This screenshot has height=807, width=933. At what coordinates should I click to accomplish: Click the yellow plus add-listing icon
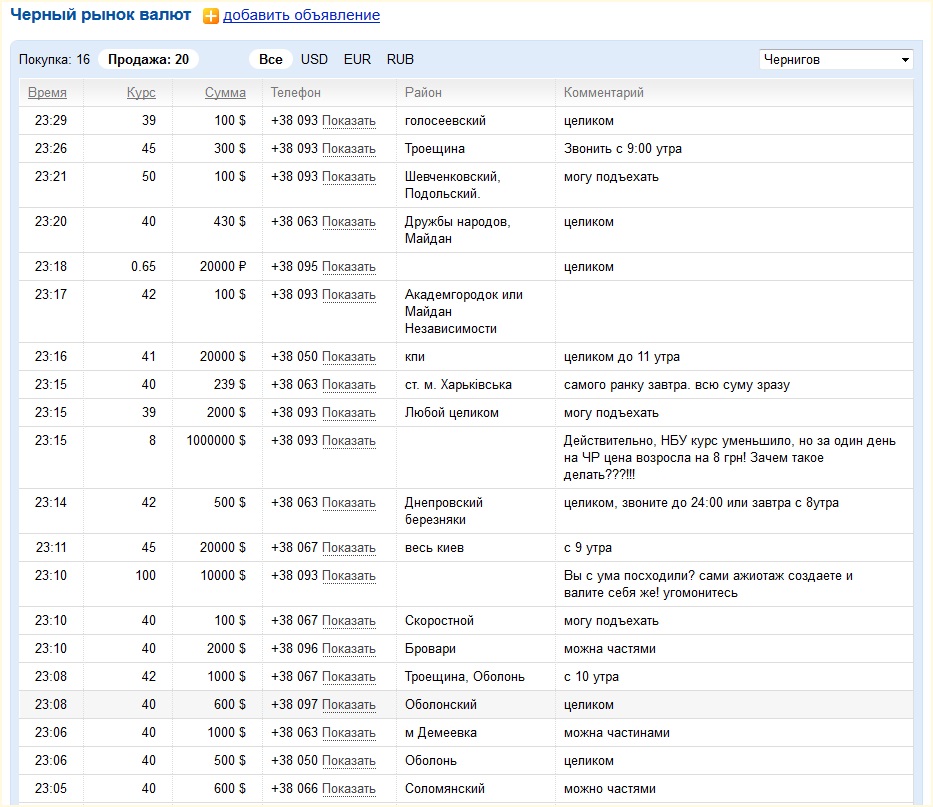(x=210, y=16)
